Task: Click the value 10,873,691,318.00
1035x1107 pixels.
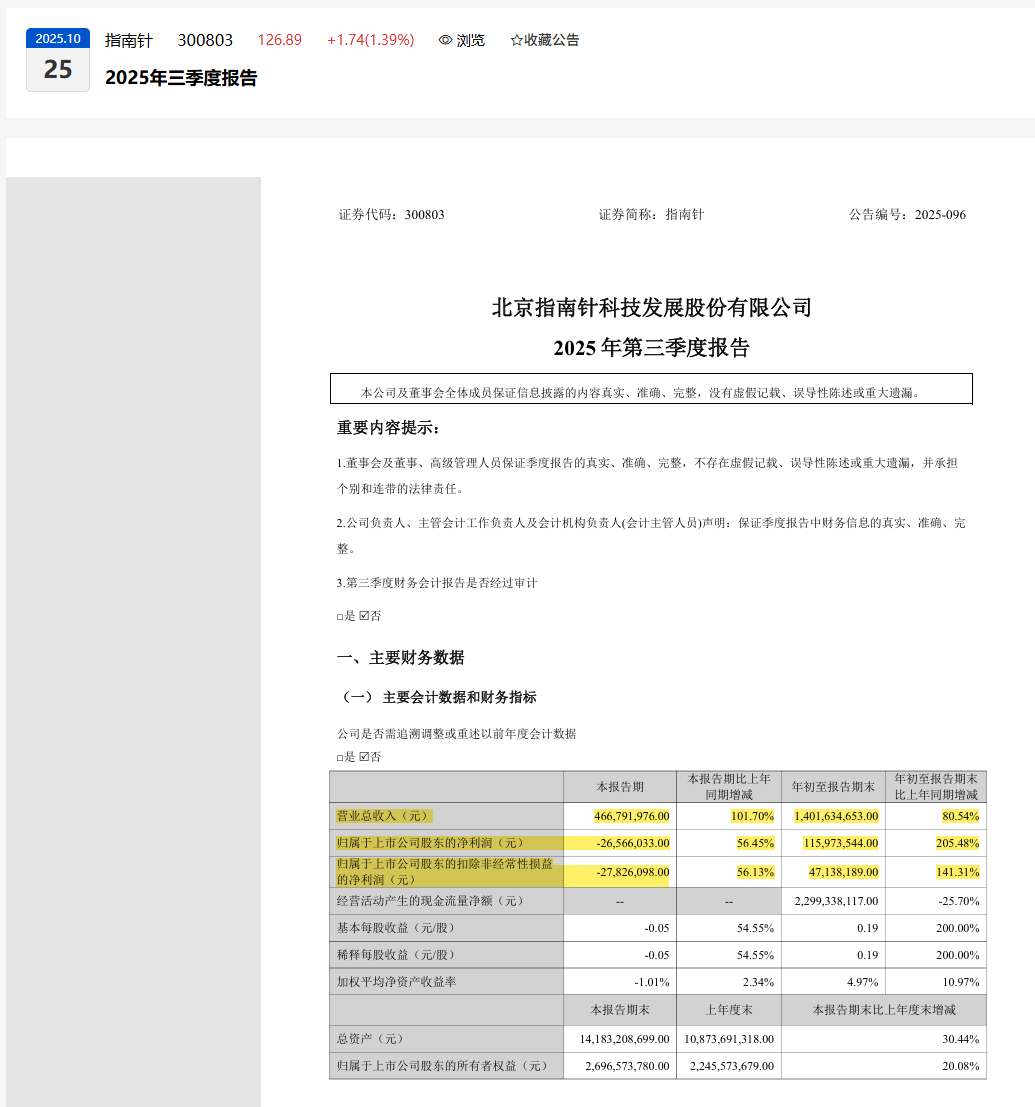Action: point(729,1039)
